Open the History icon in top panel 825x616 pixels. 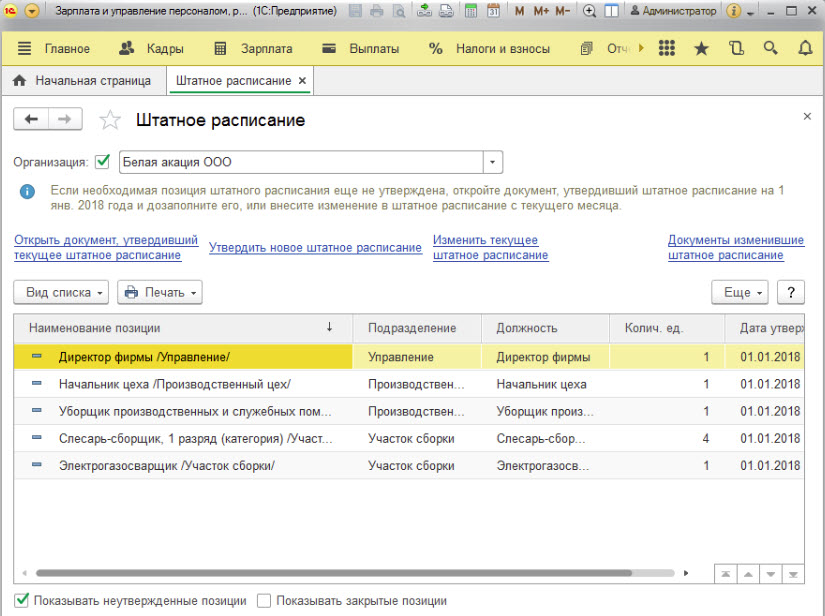click(x=737, y=48)
